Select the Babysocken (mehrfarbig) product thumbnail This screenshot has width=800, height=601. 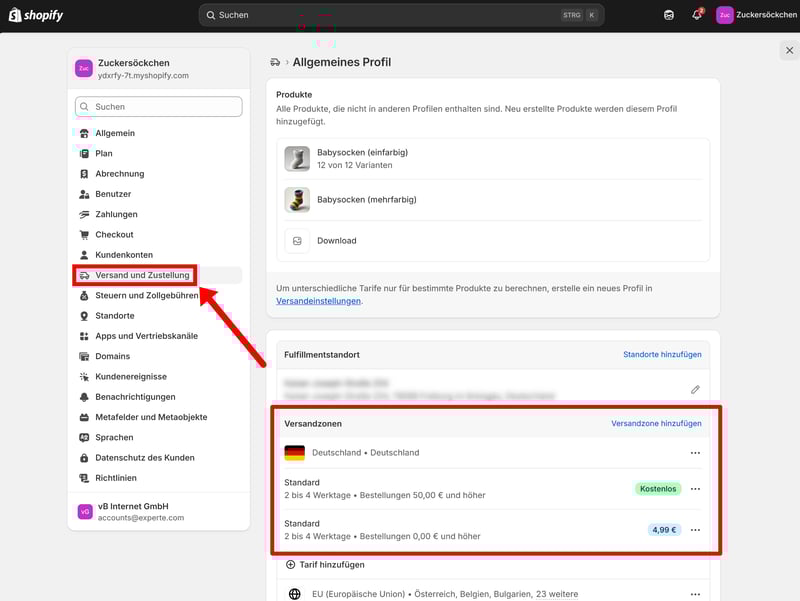click(297, 200)
